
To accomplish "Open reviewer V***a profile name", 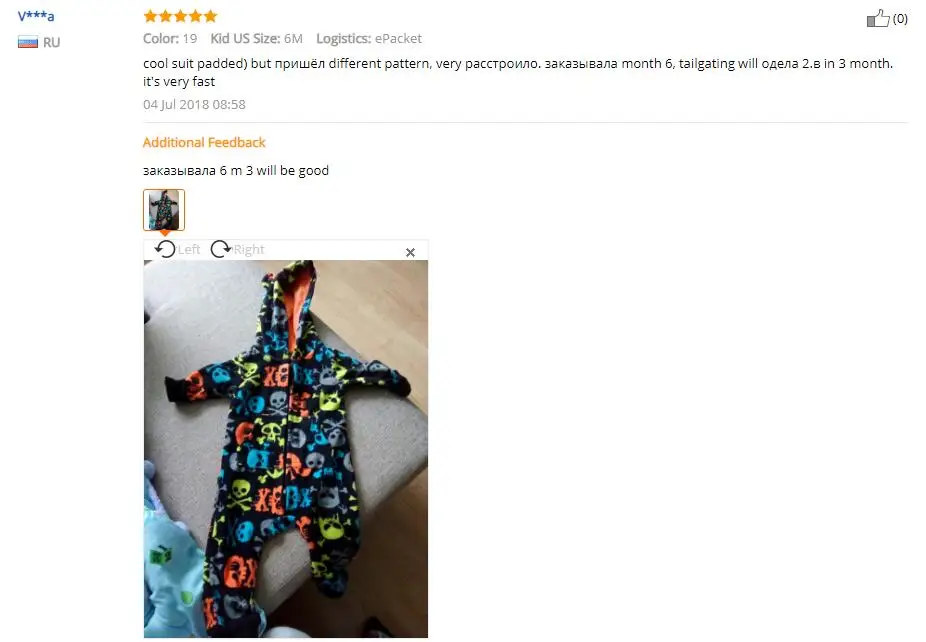I will tap(35, 16).
